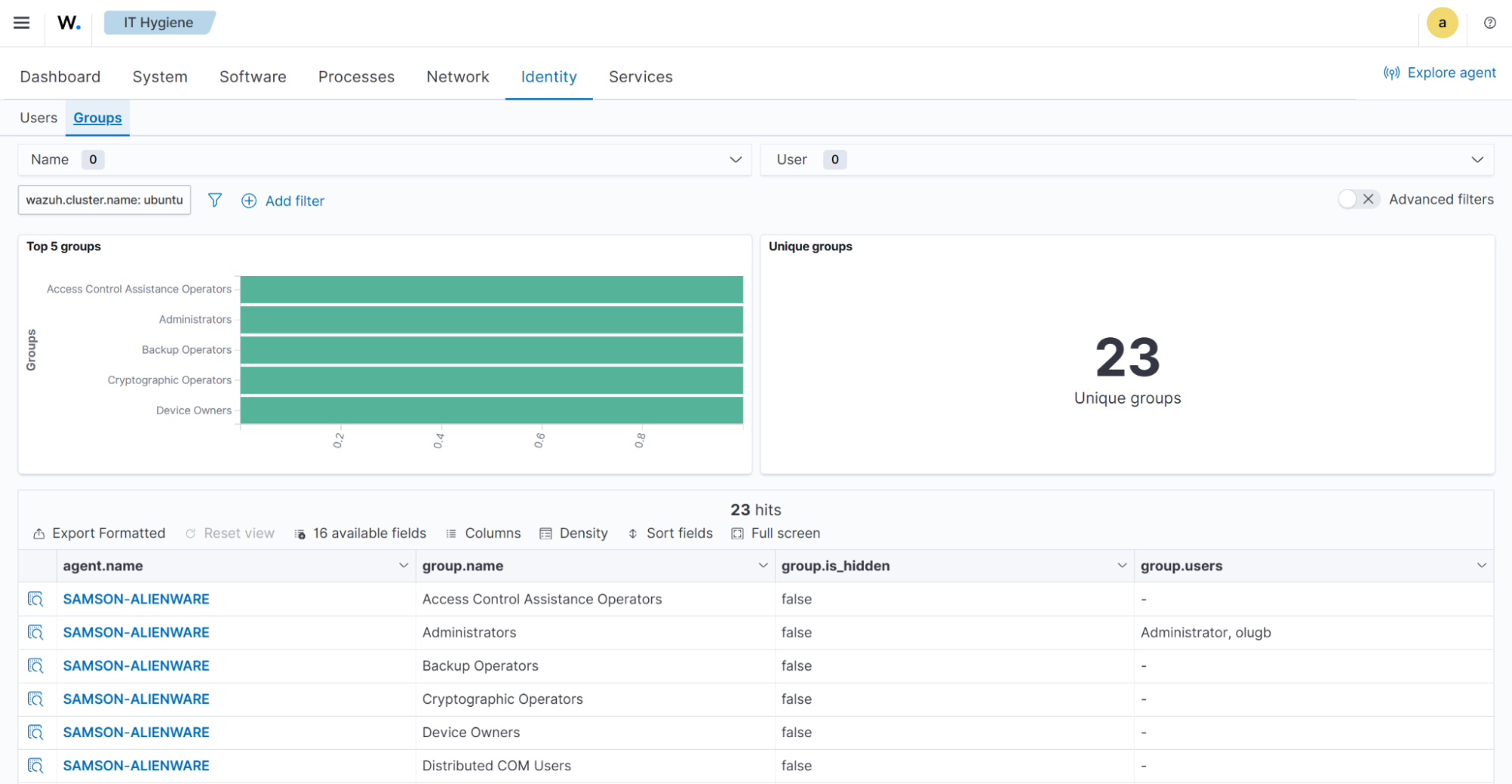The width and height of the screenshot is (1512, 784).
Task: Expand the Name filter dropdown
Action: (x=734, y=160)
